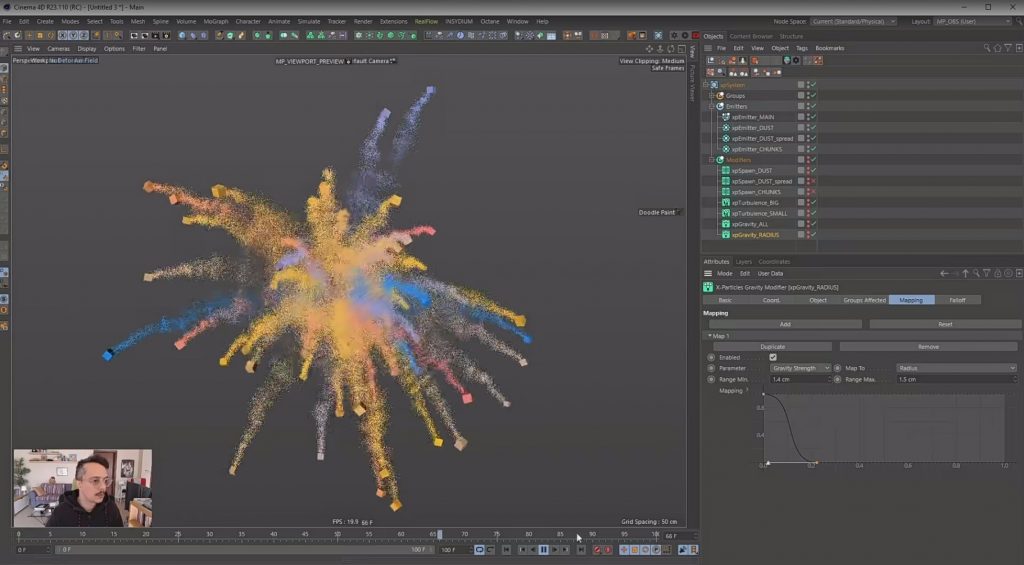Viewport: 1024px width, 565px height.
Task: Toggle X axis lock in toolbar
Action: 63,35
